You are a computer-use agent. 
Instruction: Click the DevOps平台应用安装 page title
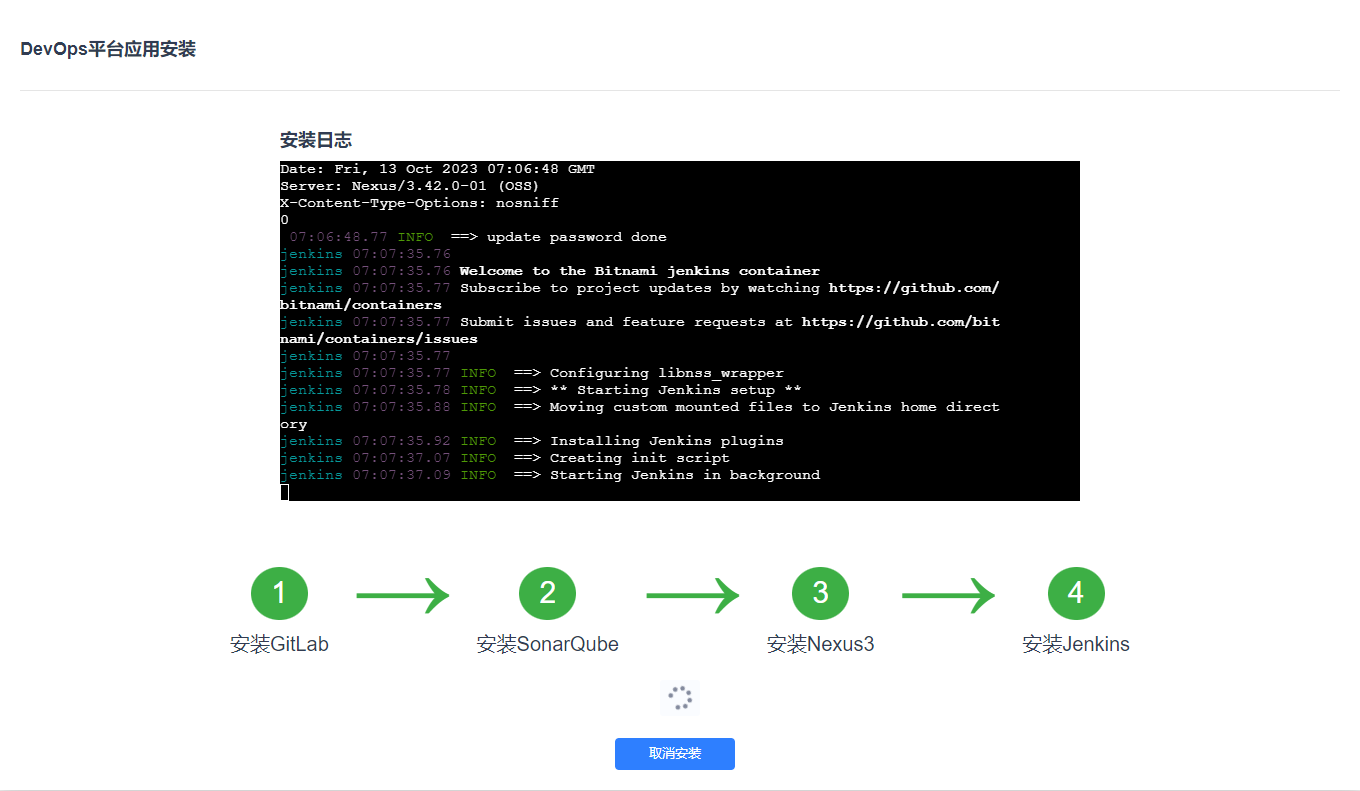tap(108, 49)
